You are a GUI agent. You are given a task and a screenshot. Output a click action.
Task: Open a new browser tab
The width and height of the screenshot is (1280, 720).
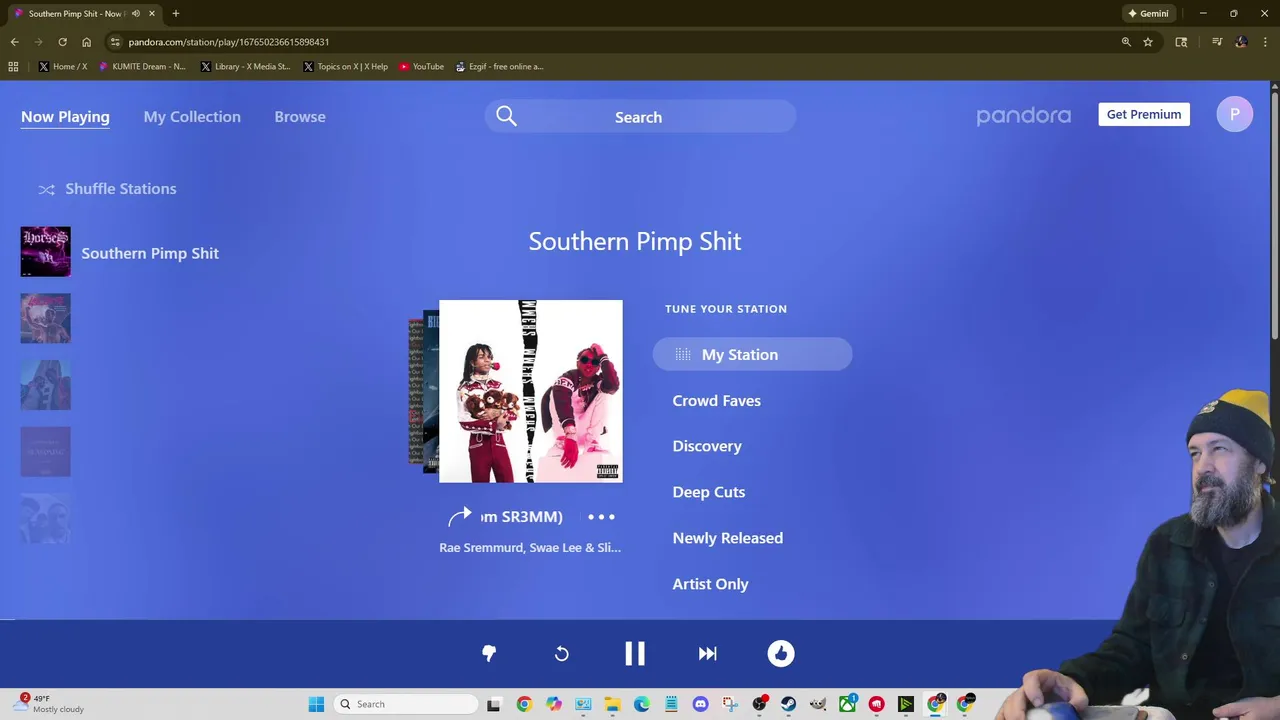click(175, 14)
